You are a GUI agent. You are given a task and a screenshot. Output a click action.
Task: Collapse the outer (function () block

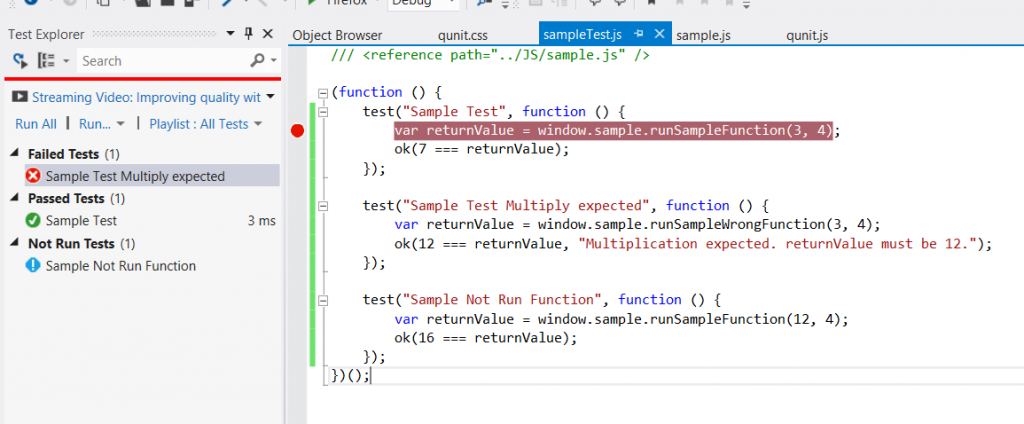[322, 93]
